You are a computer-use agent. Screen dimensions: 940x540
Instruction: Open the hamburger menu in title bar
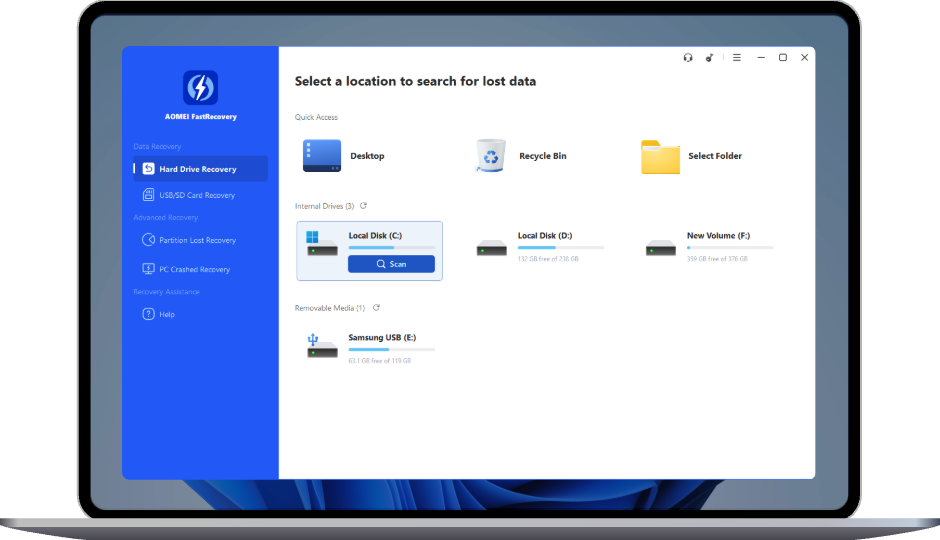point(737,58)
